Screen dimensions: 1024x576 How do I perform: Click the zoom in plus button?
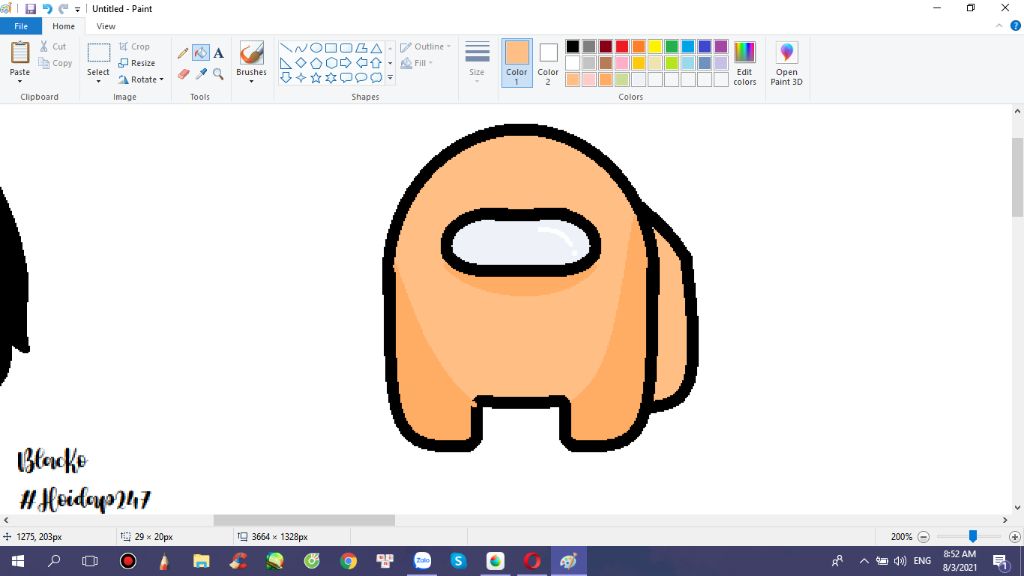pyautogui.click(x=1014, y=537)
